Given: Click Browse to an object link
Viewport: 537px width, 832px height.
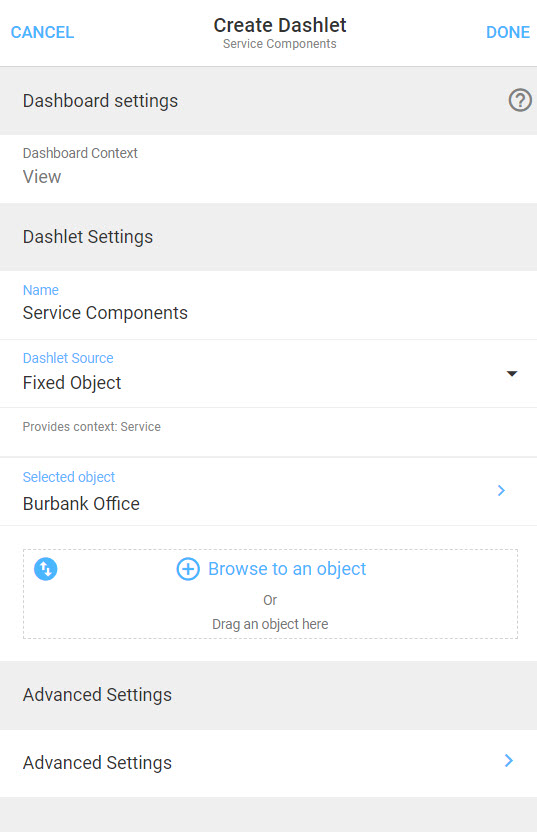Looking at the screenshot, I should (x=287, y=569).
